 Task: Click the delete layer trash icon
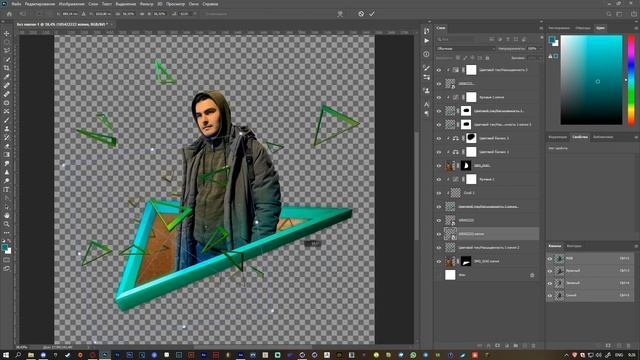click(533, 346)
